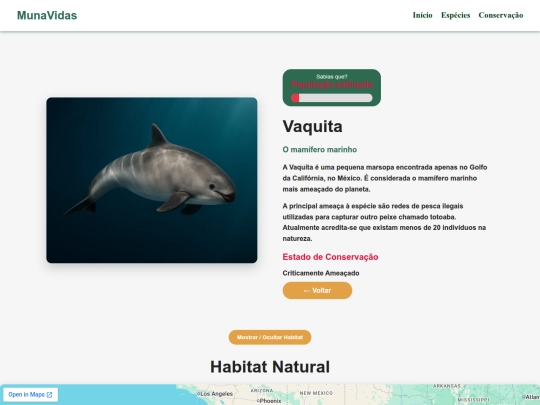The image size is (540, 405).
Task: Click the ARKANSAS label on map
Action: 446,386
